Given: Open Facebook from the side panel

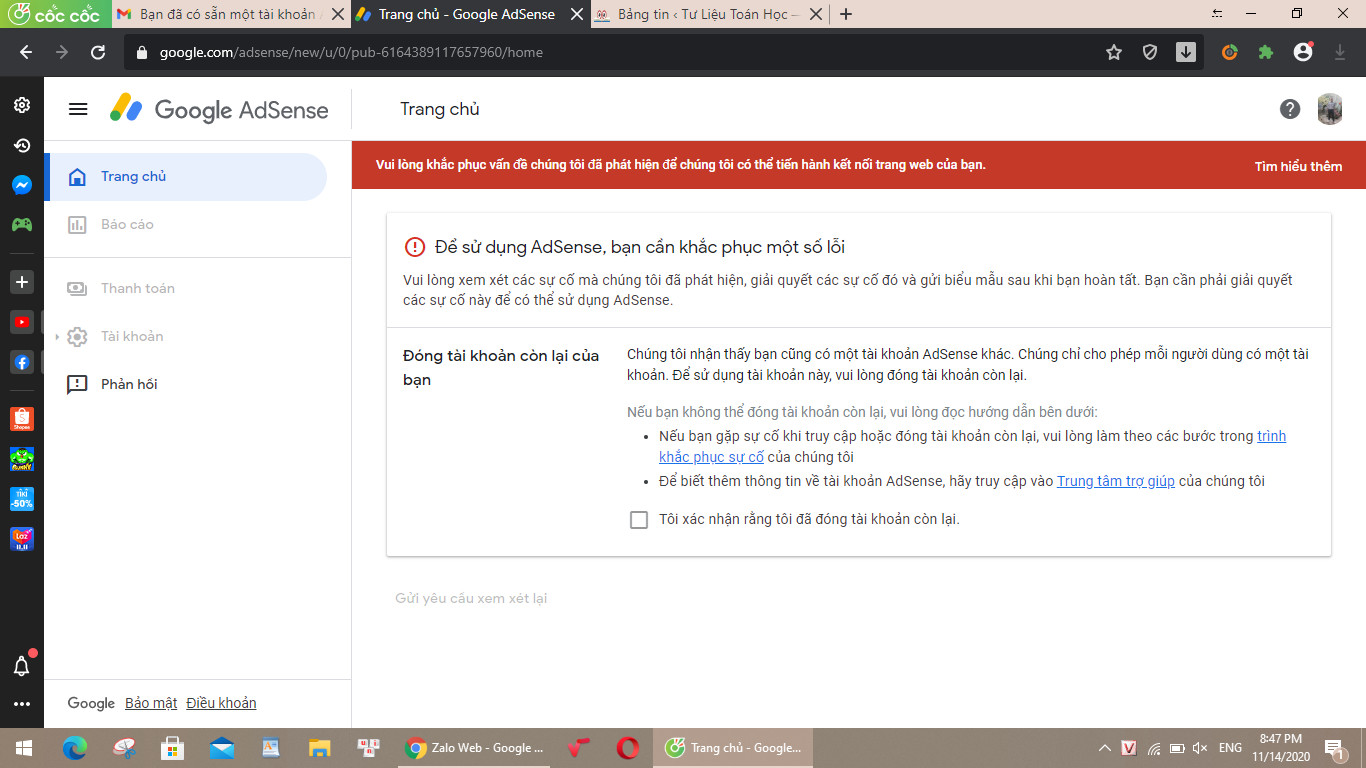Looking at the screenshot, I should pos(22,362).
